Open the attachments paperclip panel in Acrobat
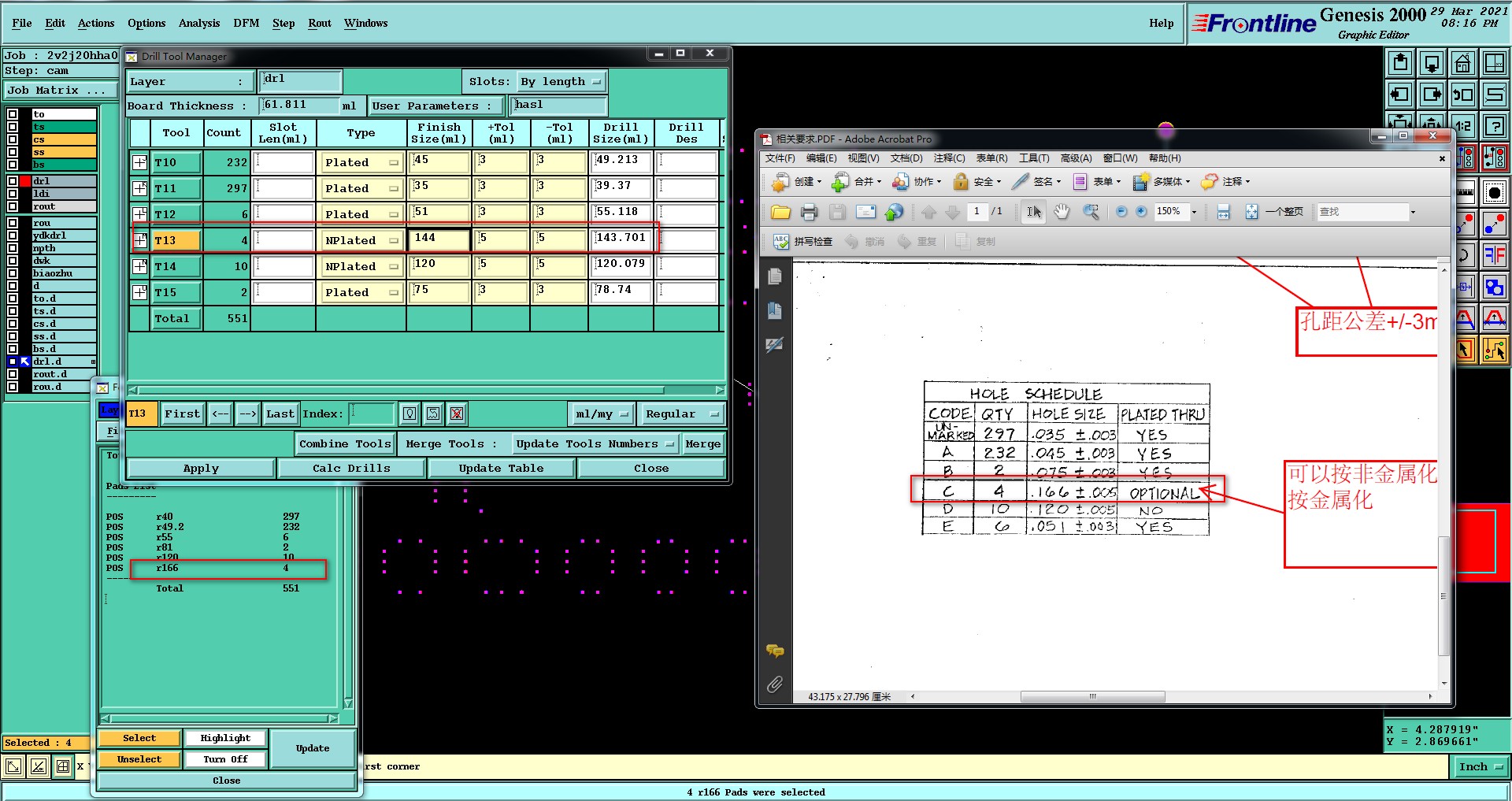This screenshot has width=1512, height=801. [775, 684]
